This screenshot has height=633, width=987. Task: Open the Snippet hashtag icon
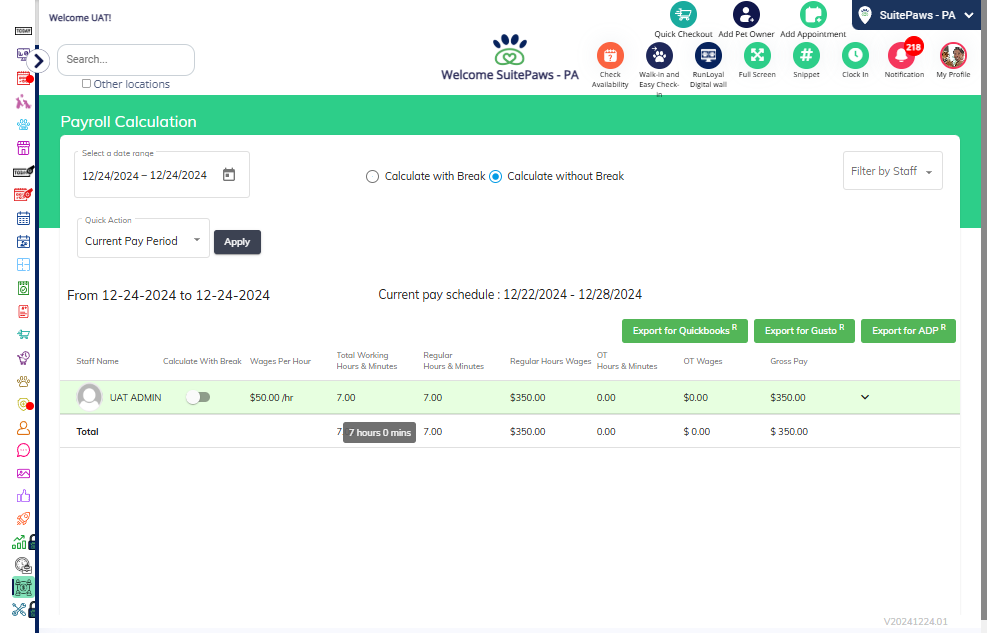[806, 56]
